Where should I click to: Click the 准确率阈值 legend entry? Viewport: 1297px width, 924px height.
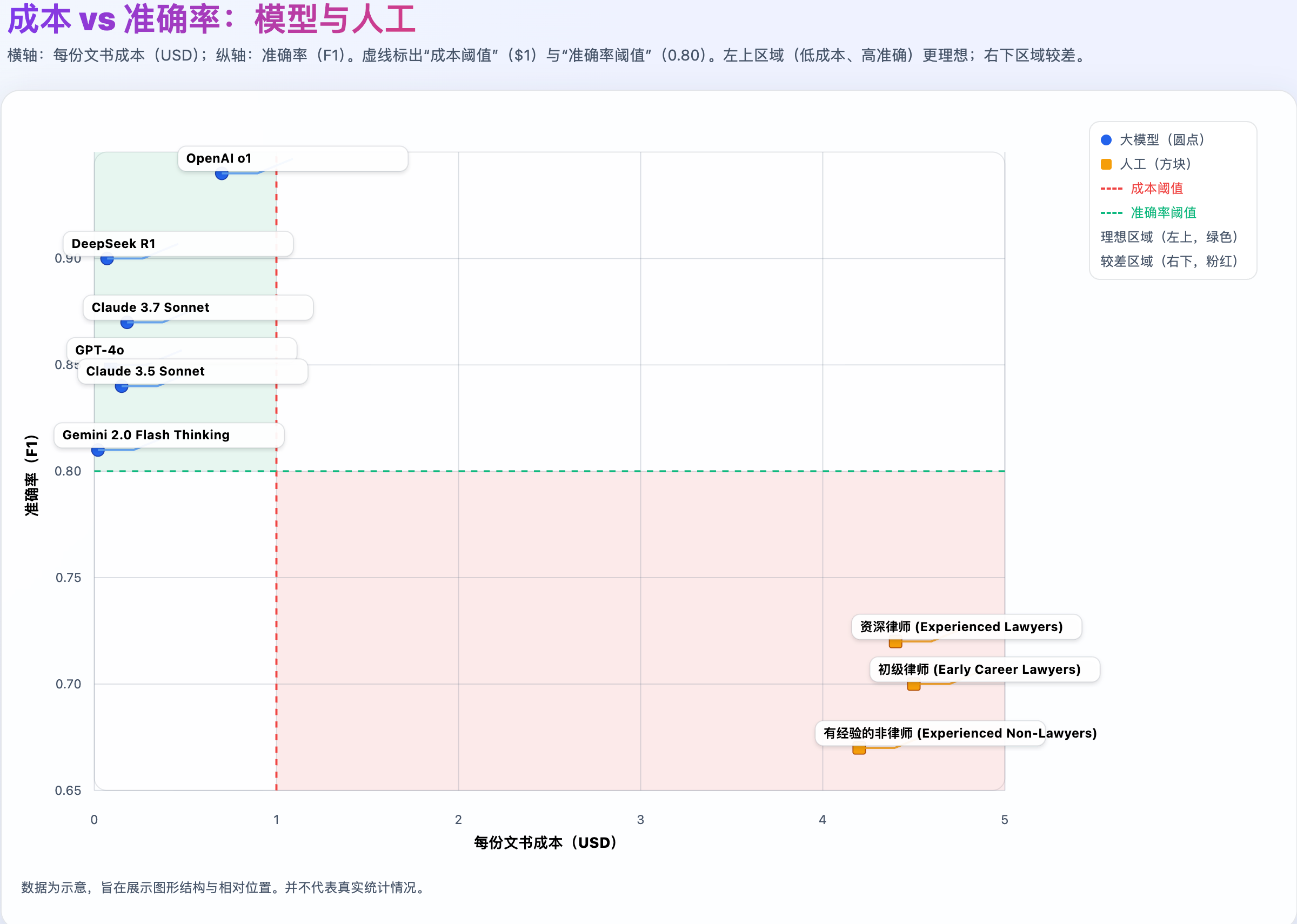click(x=1162, y=213)
